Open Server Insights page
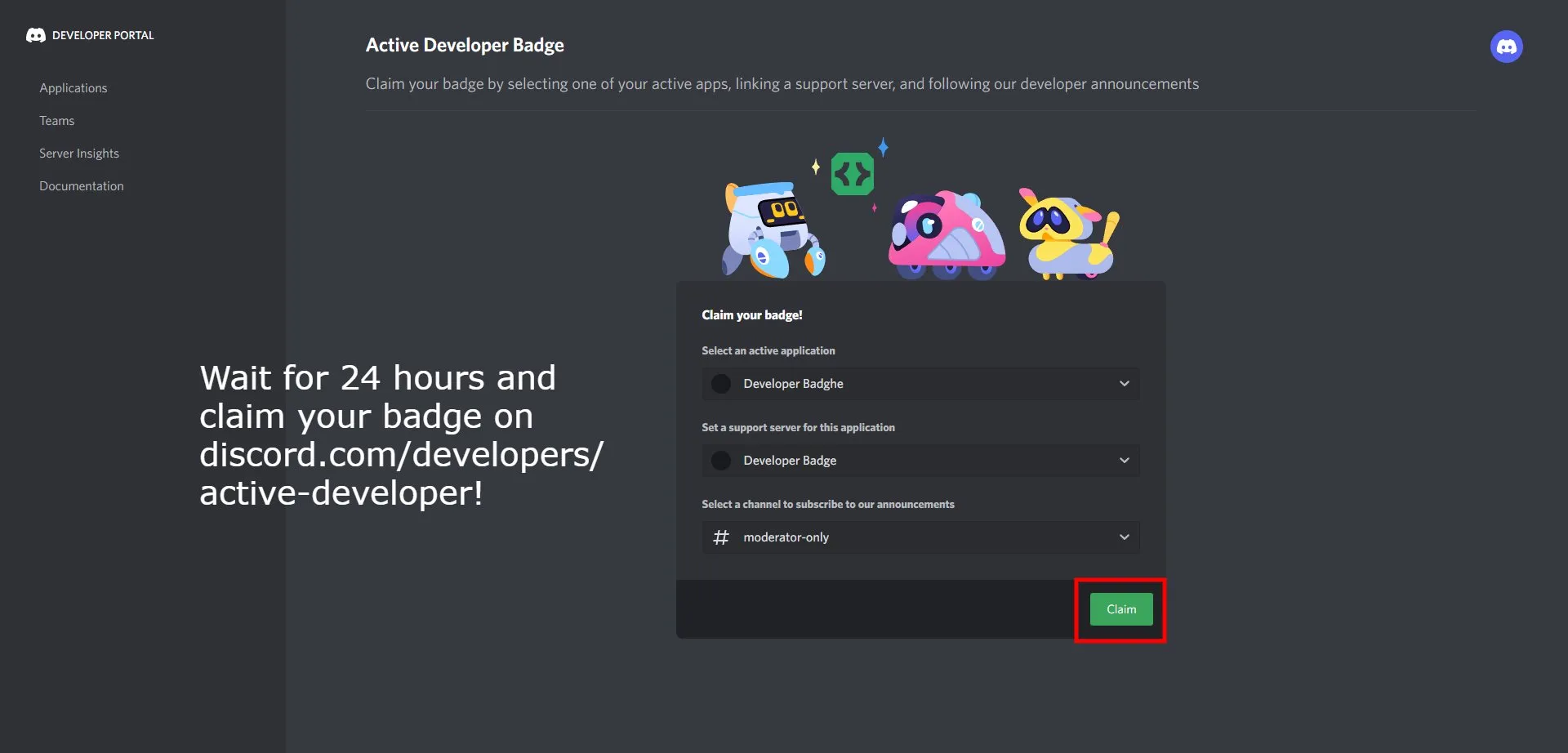1568x753 pixels. click(79, 154)
